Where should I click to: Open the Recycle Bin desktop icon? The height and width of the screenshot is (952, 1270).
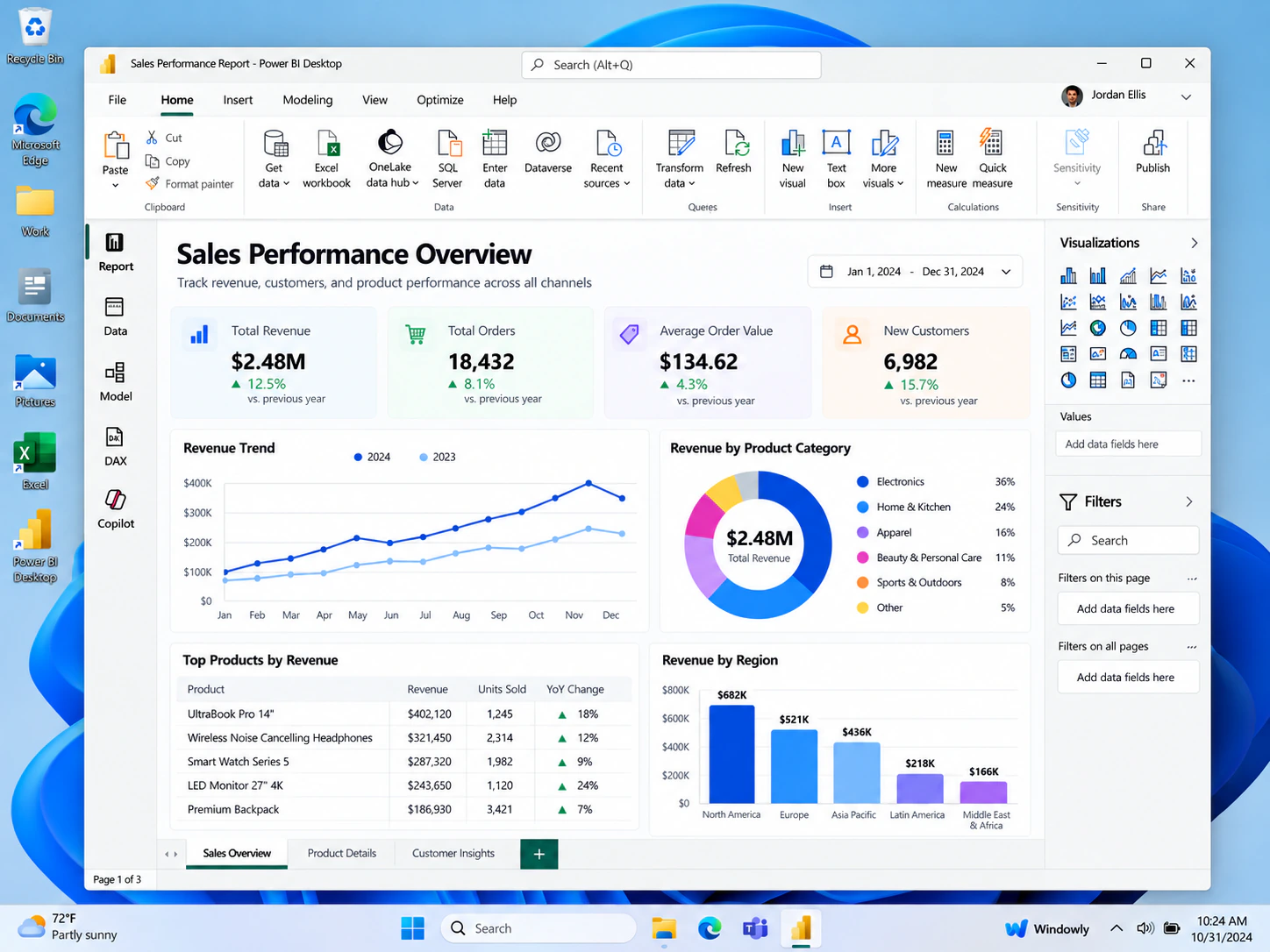pyautogui.click(x=35, y=37)
